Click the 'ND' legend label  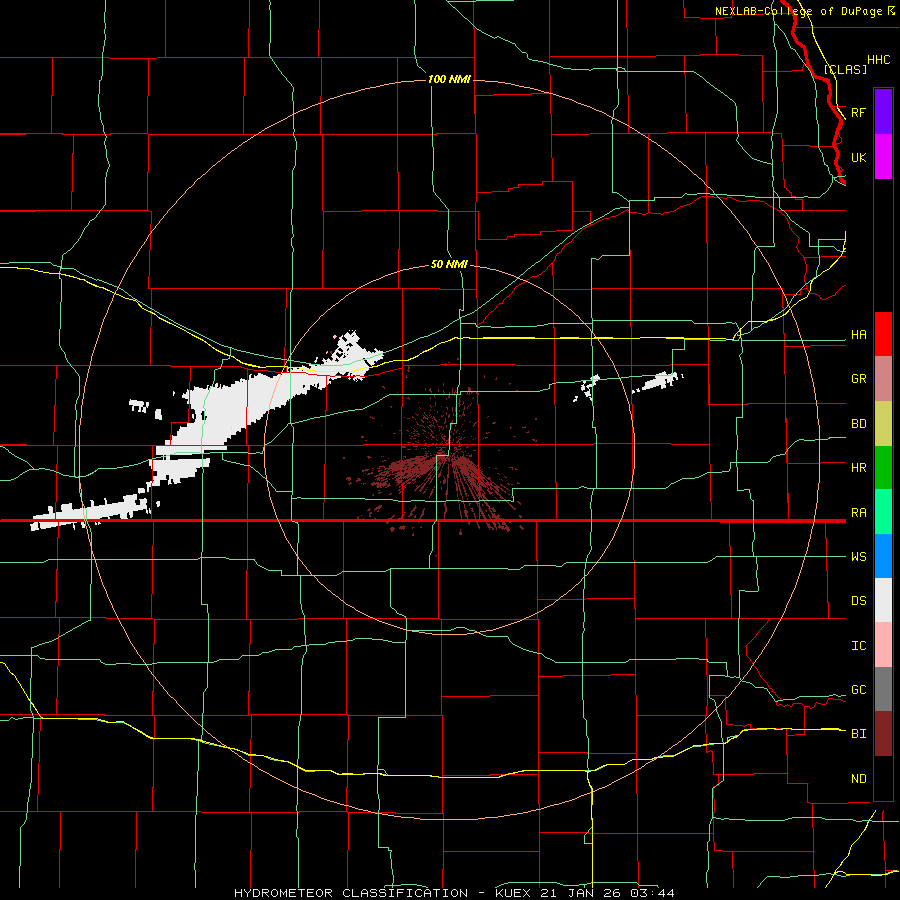[859, 779]
